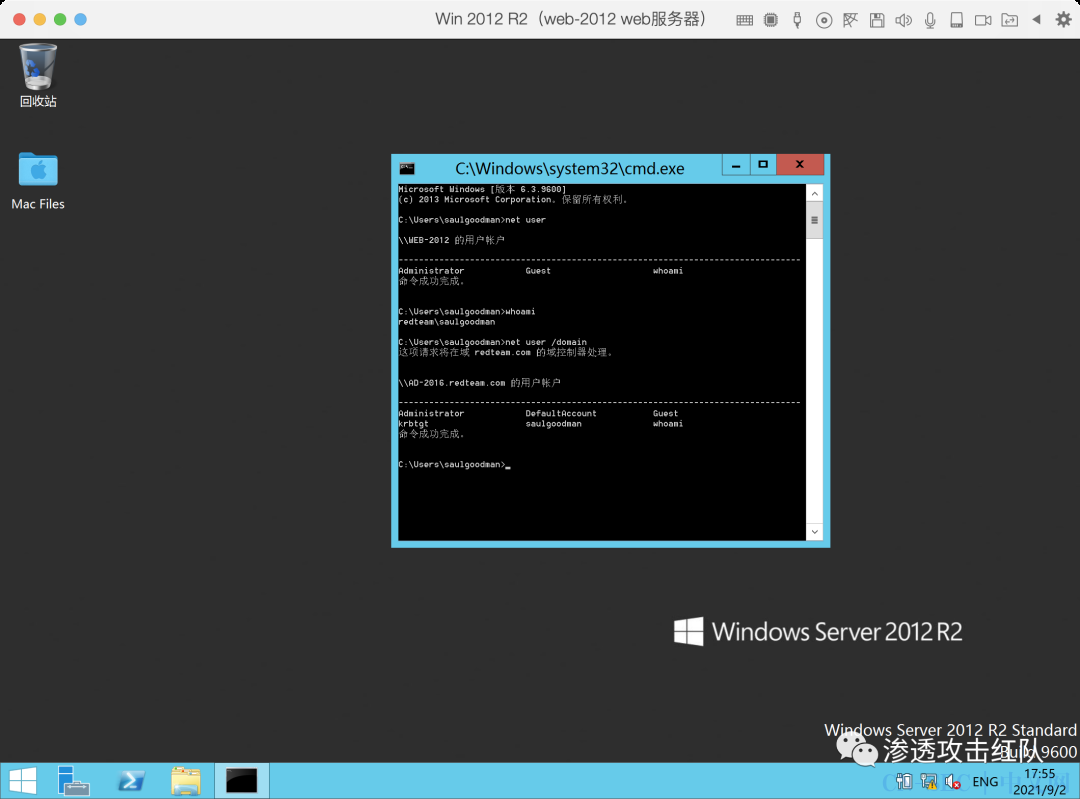Screen dimensions: 1080x799
Task: Click the floppy disk icon in VM toolbar
Action: pyautogui.click(x=877, y=20)
